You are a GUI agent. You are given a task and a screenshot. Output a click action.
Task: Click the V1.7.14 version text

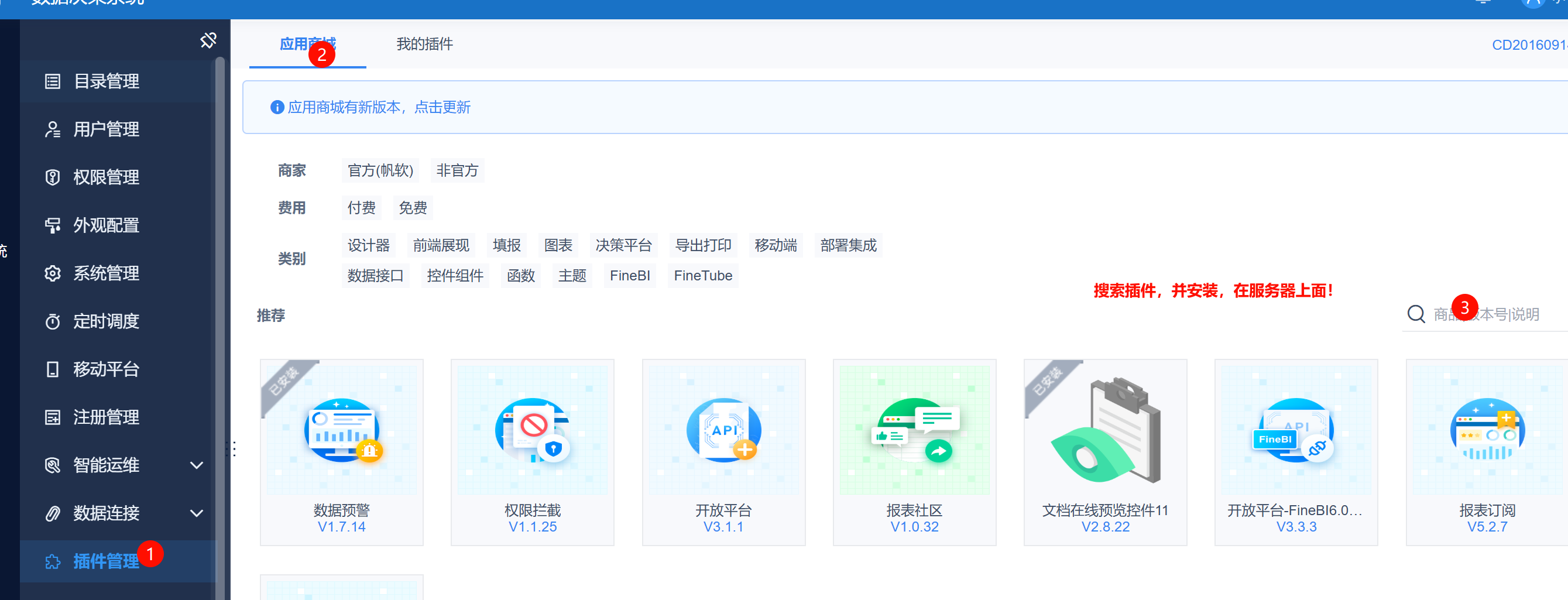(341, 527)
